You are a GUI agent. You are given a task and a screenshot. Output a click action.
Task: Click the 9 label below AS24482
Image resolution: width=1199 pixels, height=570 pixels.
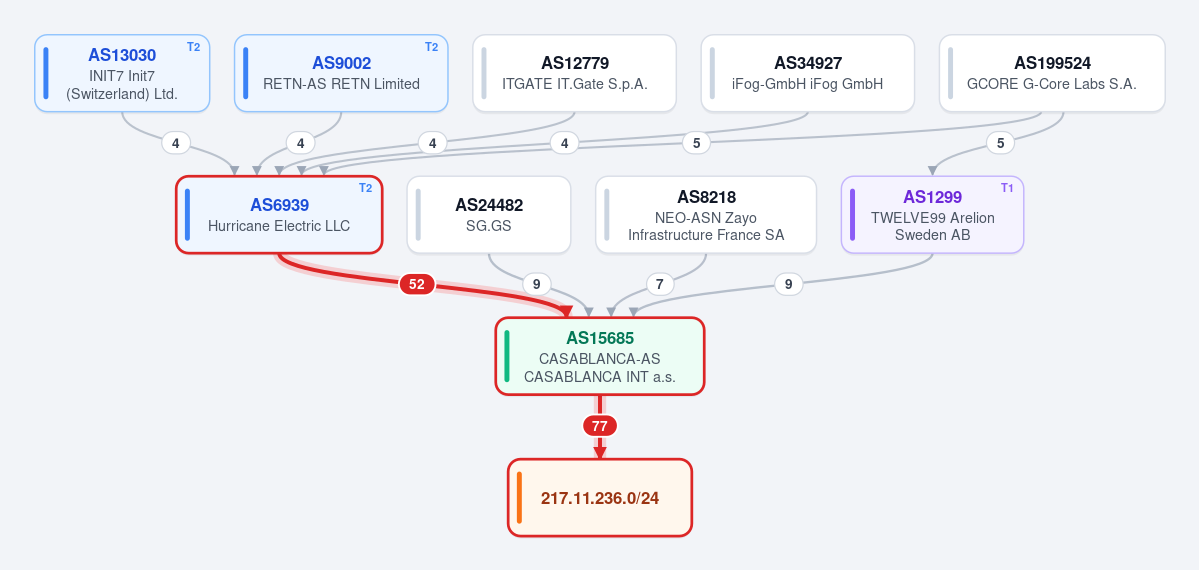pyautogui.click(x=537, y=285)
